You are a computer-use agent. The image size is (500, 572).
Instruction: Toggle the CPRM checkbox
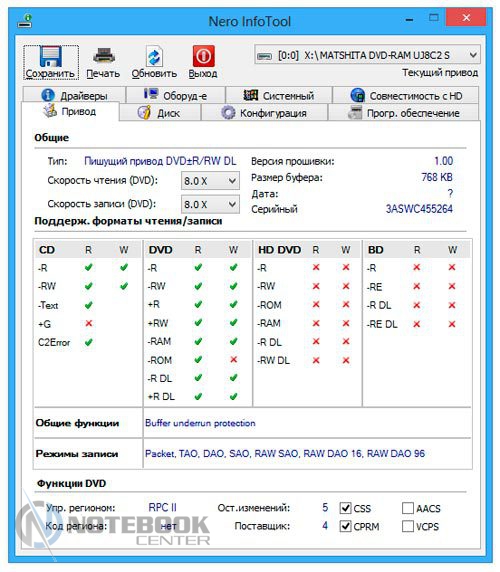click(x=345, y=526)
